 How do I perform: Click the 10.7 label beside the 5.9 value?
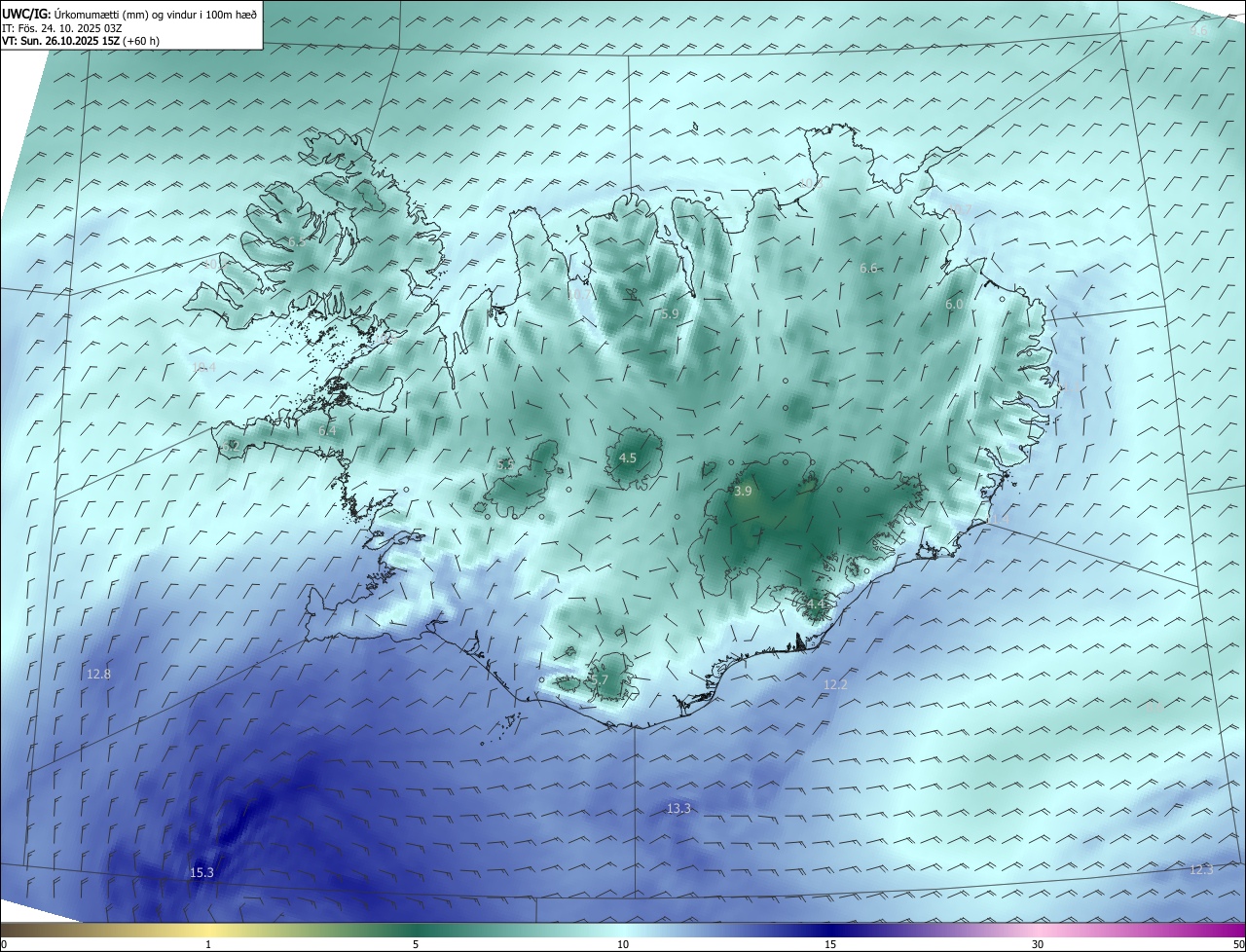tap(579, 294)
